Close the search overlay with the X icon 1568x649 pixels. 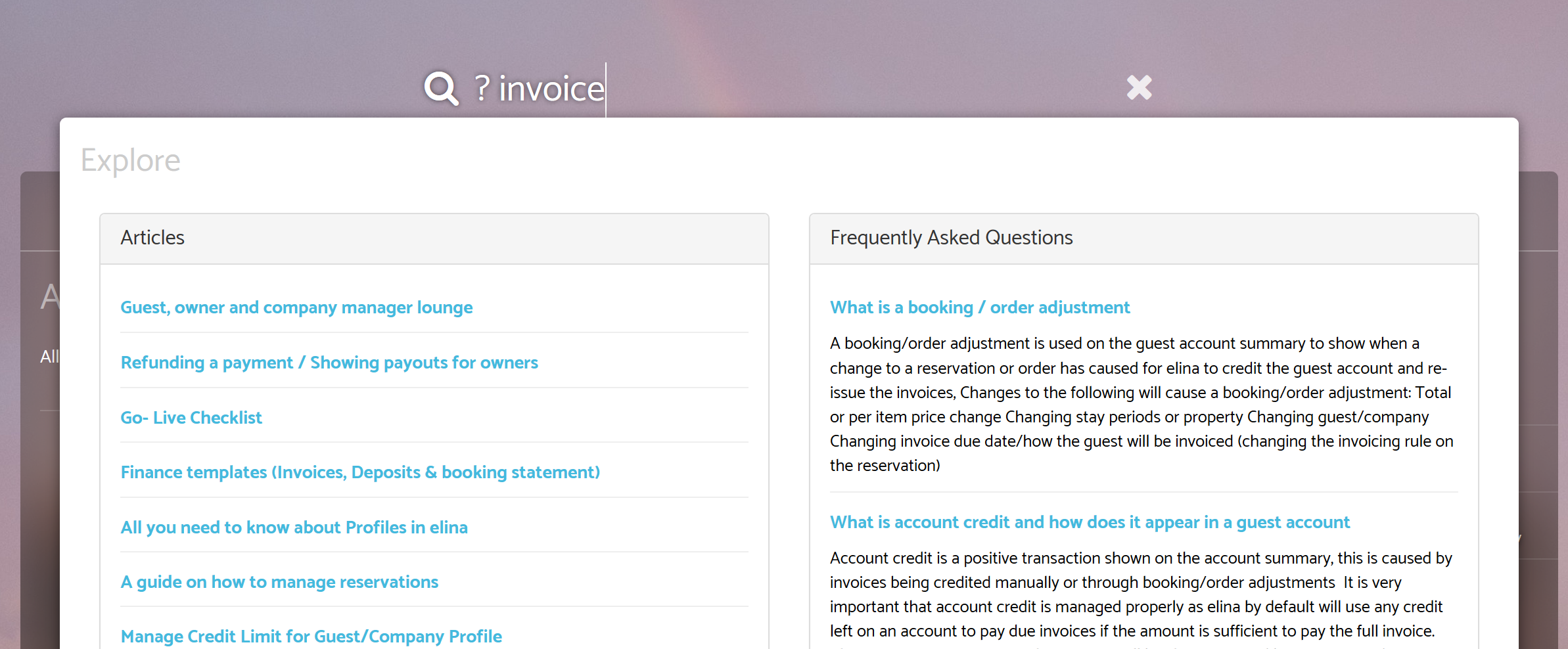click(x=1139, y=87)
